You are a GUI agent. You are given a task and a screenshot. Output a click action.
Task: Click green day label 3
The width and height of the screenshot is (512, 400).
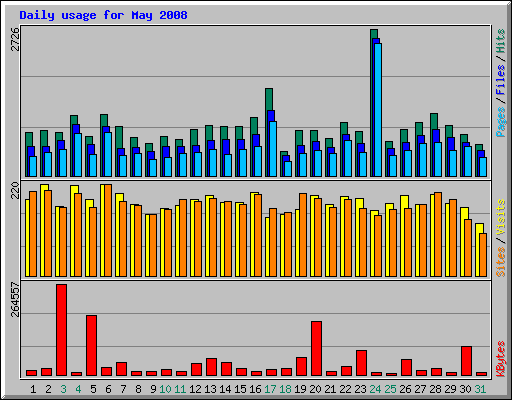coord(63,389)
